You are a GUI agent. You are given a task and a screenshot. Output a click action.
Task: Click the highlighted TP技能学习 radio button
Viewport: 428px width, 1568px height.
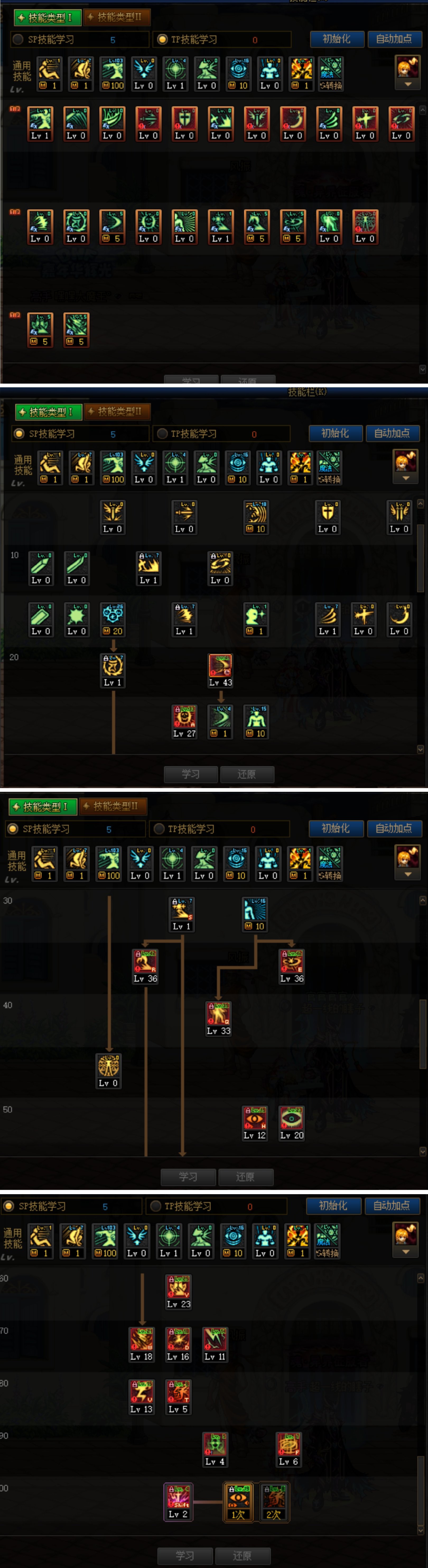162,39
